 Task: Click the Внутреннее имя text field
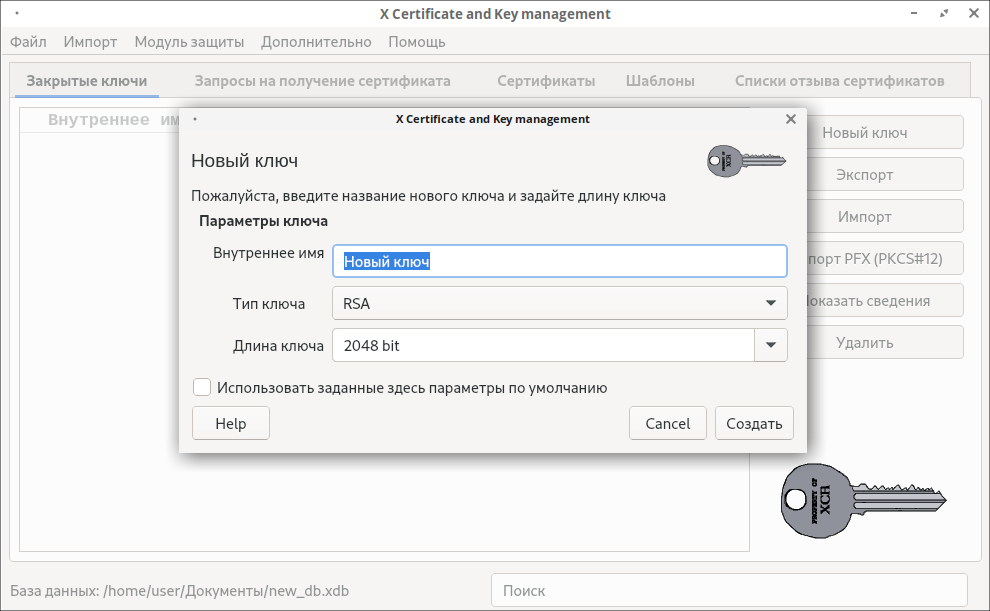click(x=559, y=261)
